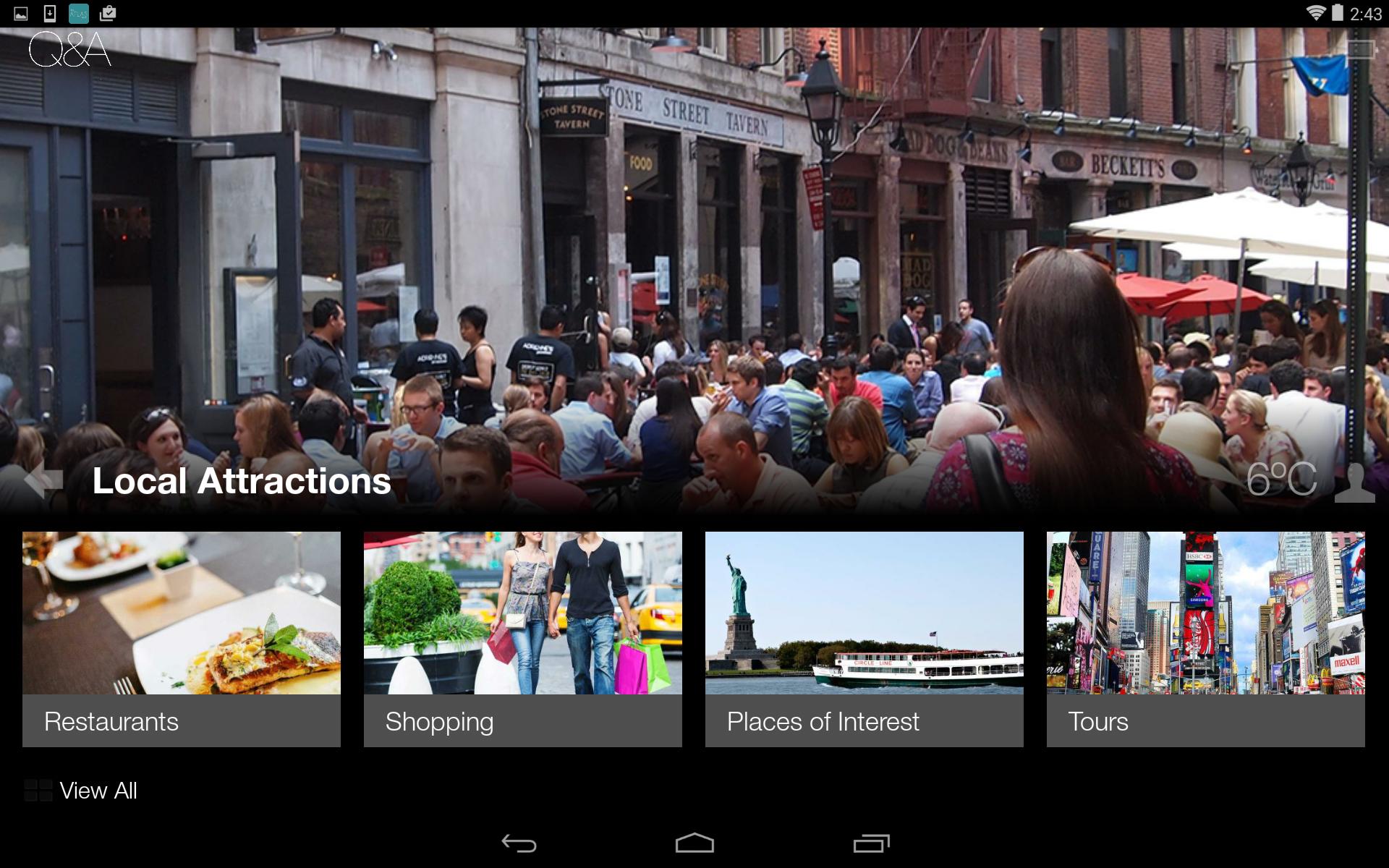Tap the Android home navigation button

pyautogui.click(x=694, y=843)
